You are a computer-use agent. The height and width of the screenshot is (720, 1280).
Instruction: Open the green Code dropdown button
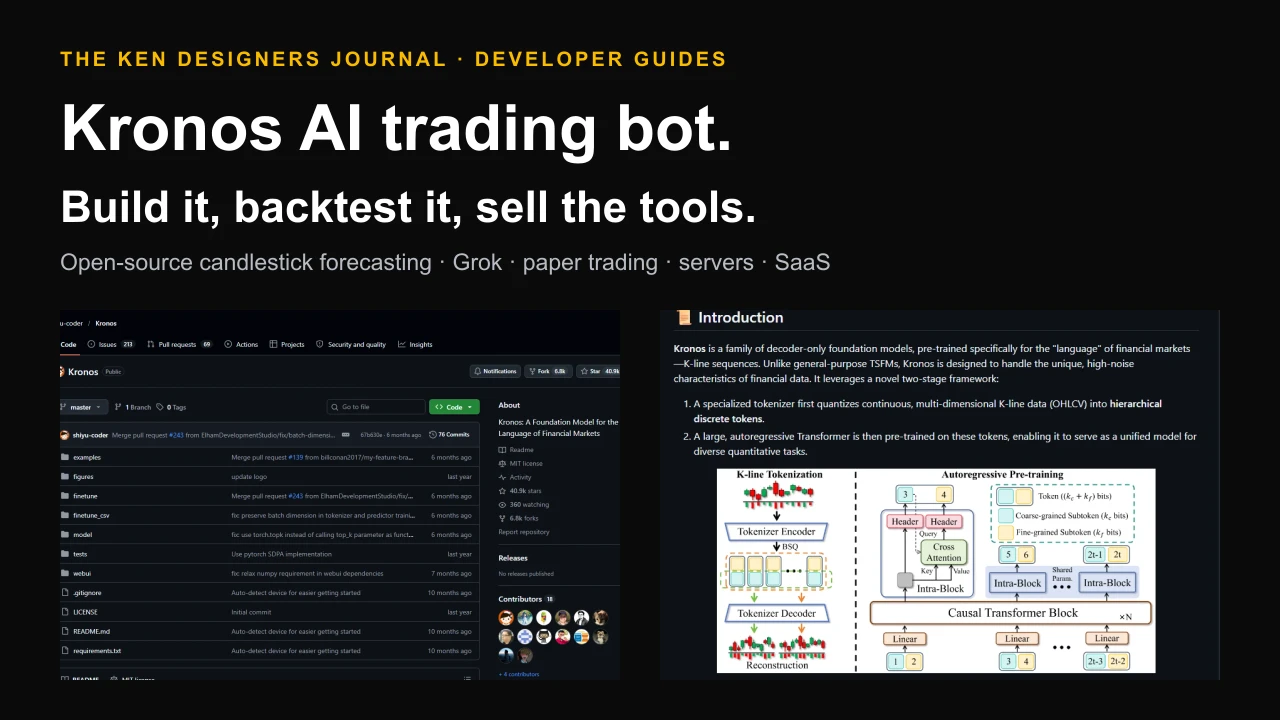[x=454, y=407]
